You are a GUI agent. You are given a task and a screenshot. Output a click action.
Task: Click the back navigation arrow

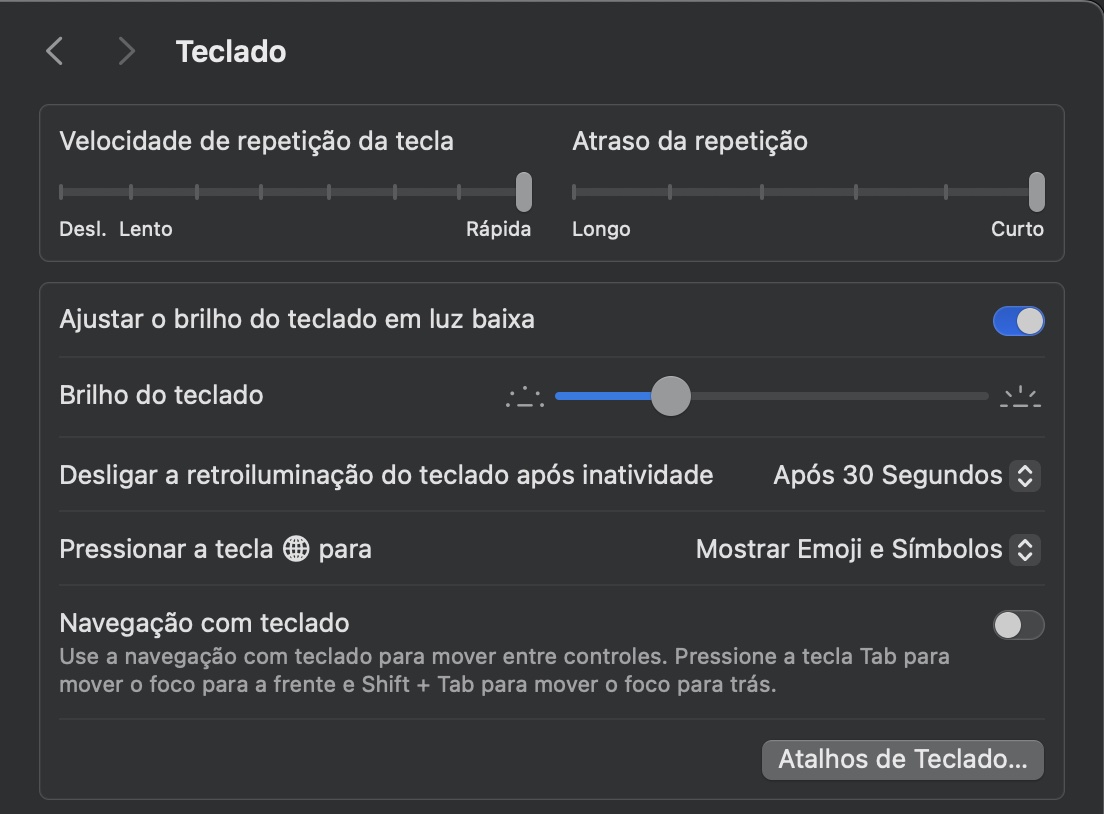[55, 50]
